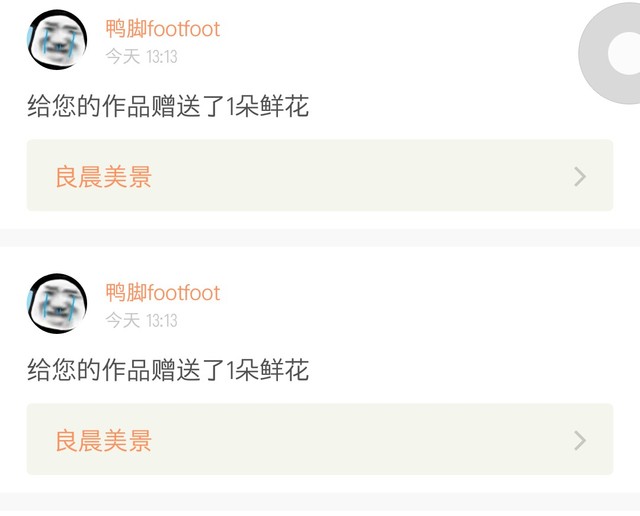Expand the top 良辰美景 card via its chevron
The width and height of the screenshot is (640, 516).
[580, 176]
